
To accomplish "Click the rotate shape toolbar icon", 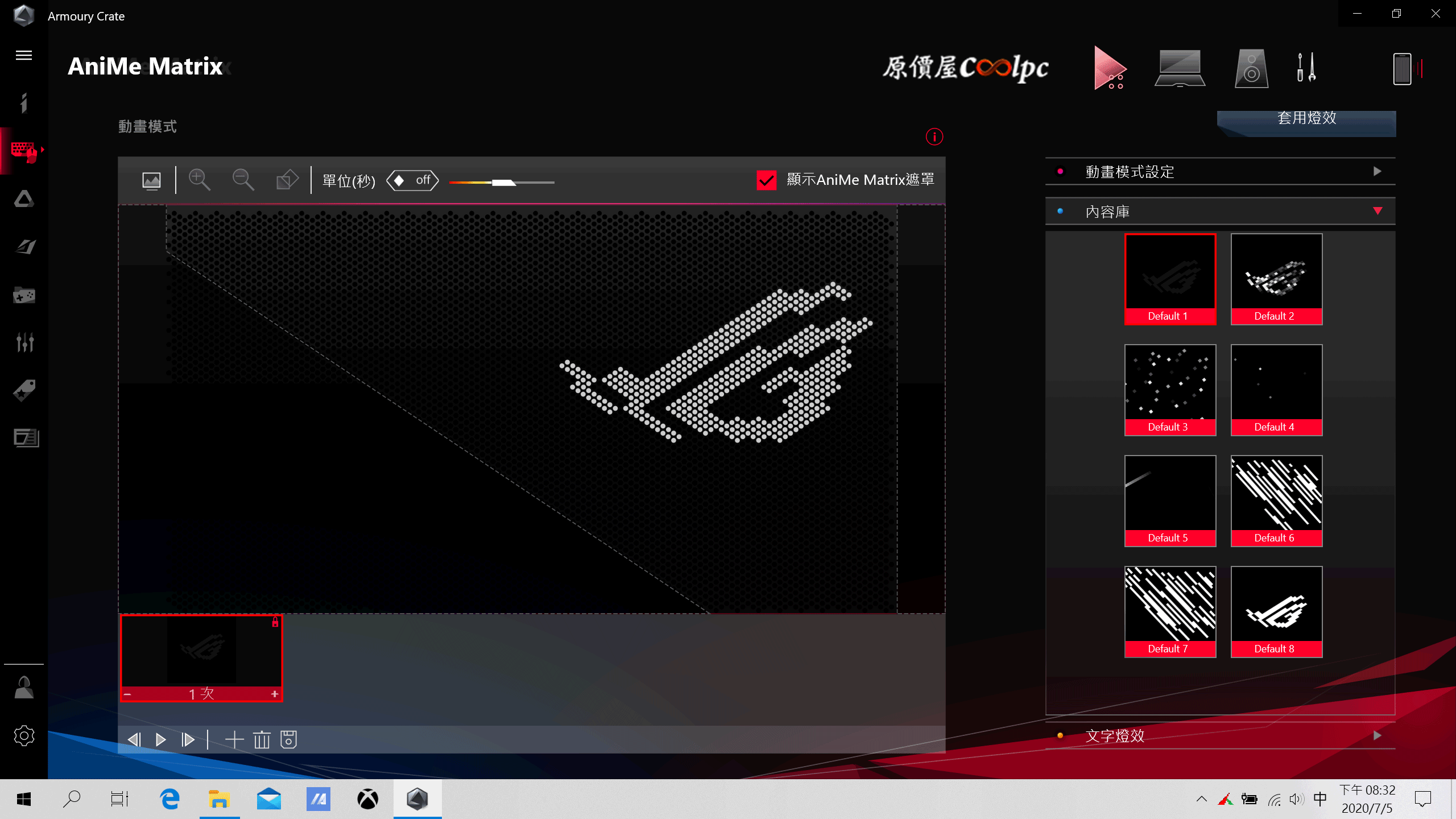I will click(287, 180).
